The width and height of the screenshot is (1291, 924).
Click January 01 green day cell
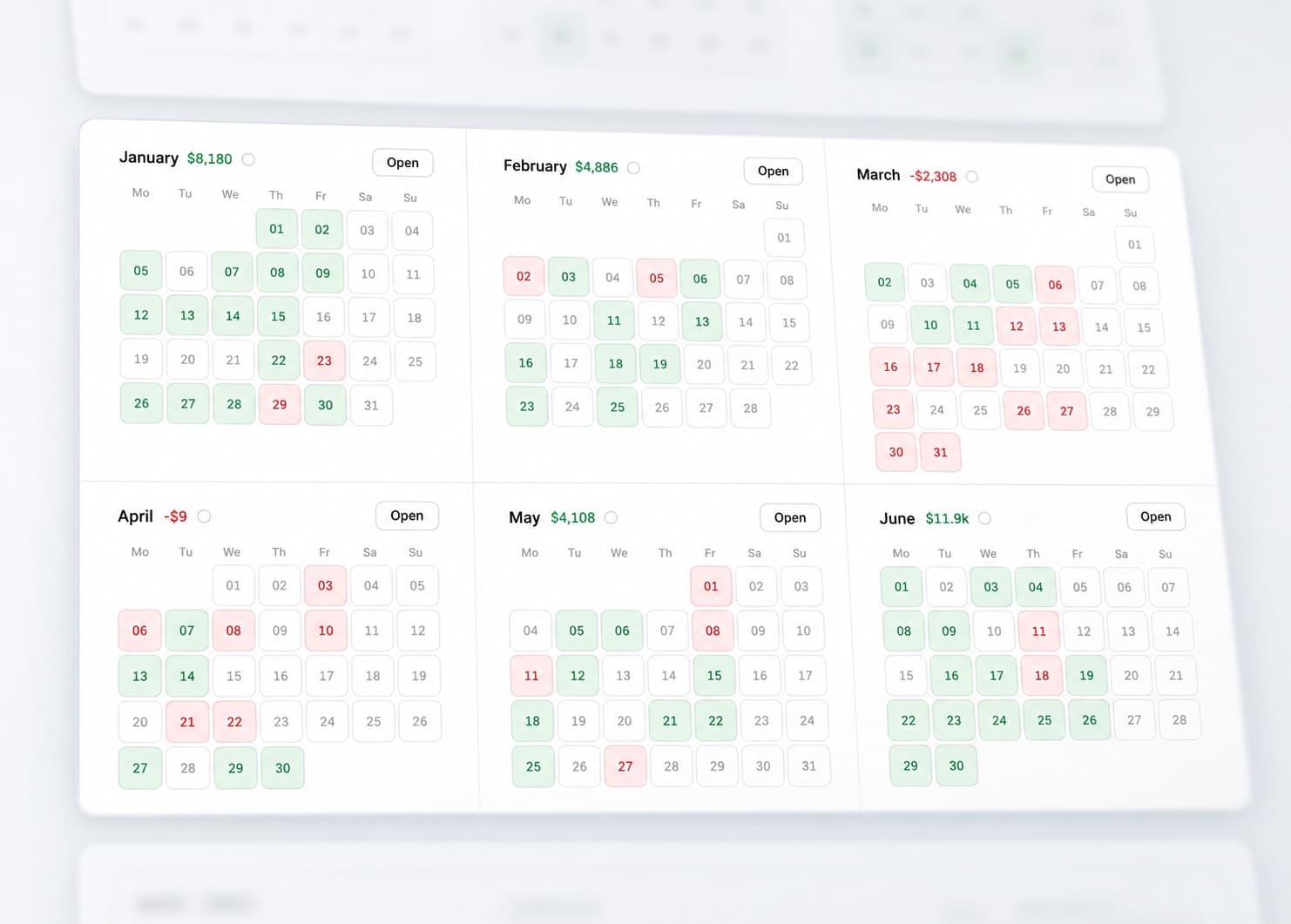(x=277, y=229)
